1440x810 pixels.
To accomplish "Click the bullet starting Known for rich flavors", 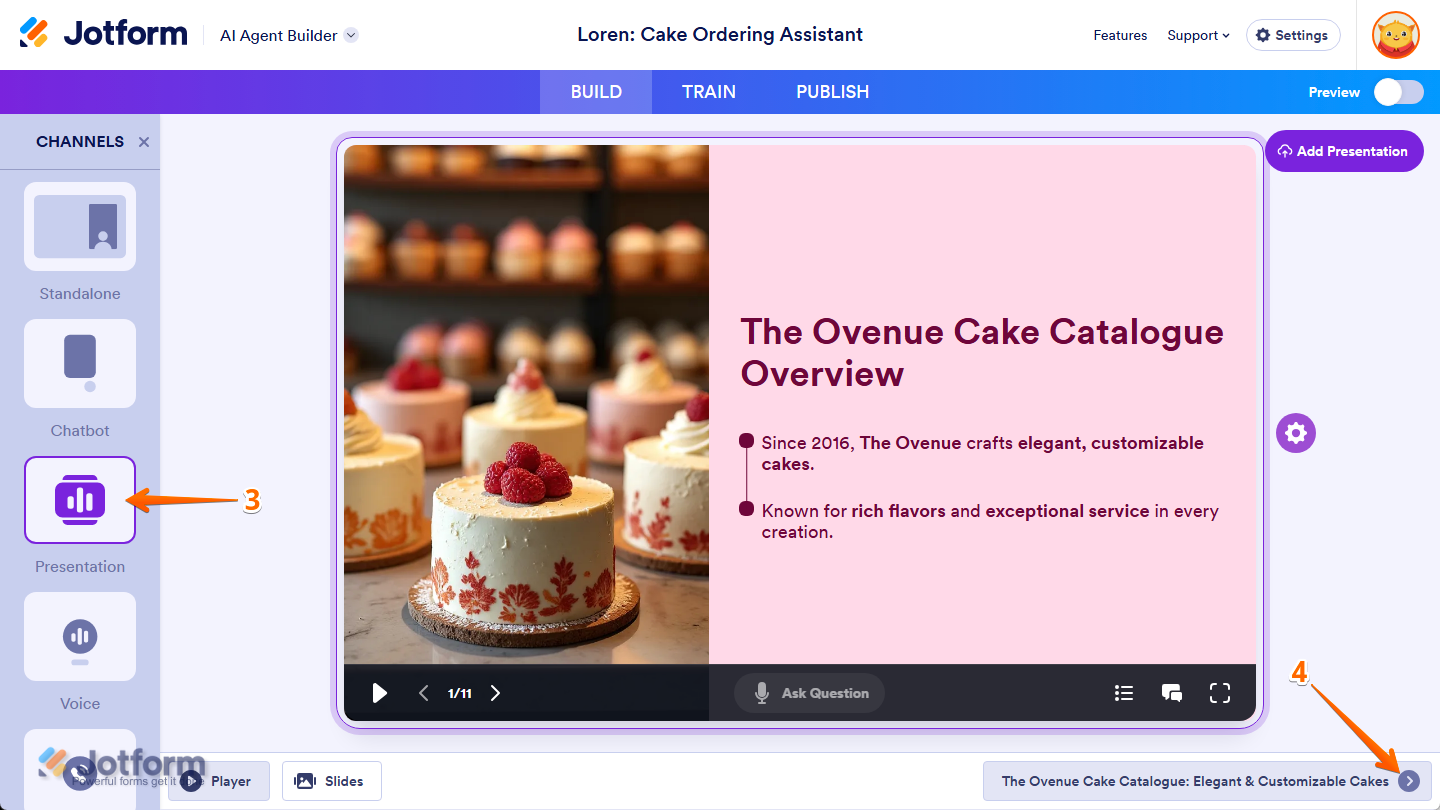I will (x=990, y=521).
